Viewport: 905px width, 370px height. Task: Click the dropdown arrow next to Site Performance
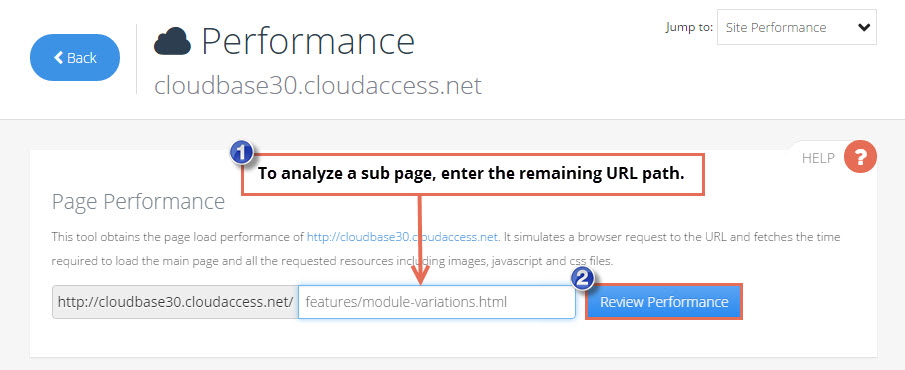pyautogui.click(x=863, y=27)
